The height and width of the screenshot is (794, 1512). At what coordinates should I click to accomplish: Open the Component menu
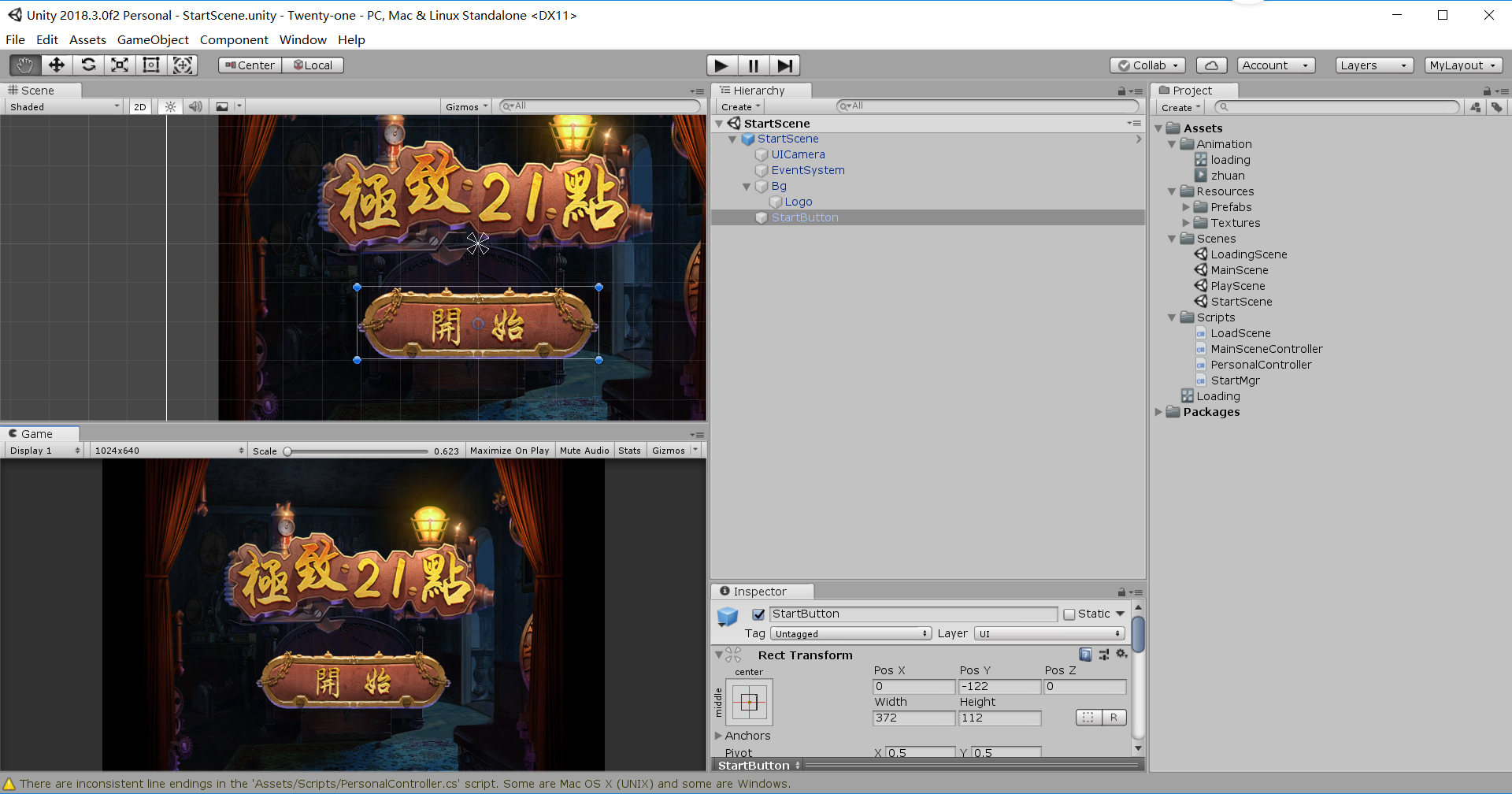(234, 39)
